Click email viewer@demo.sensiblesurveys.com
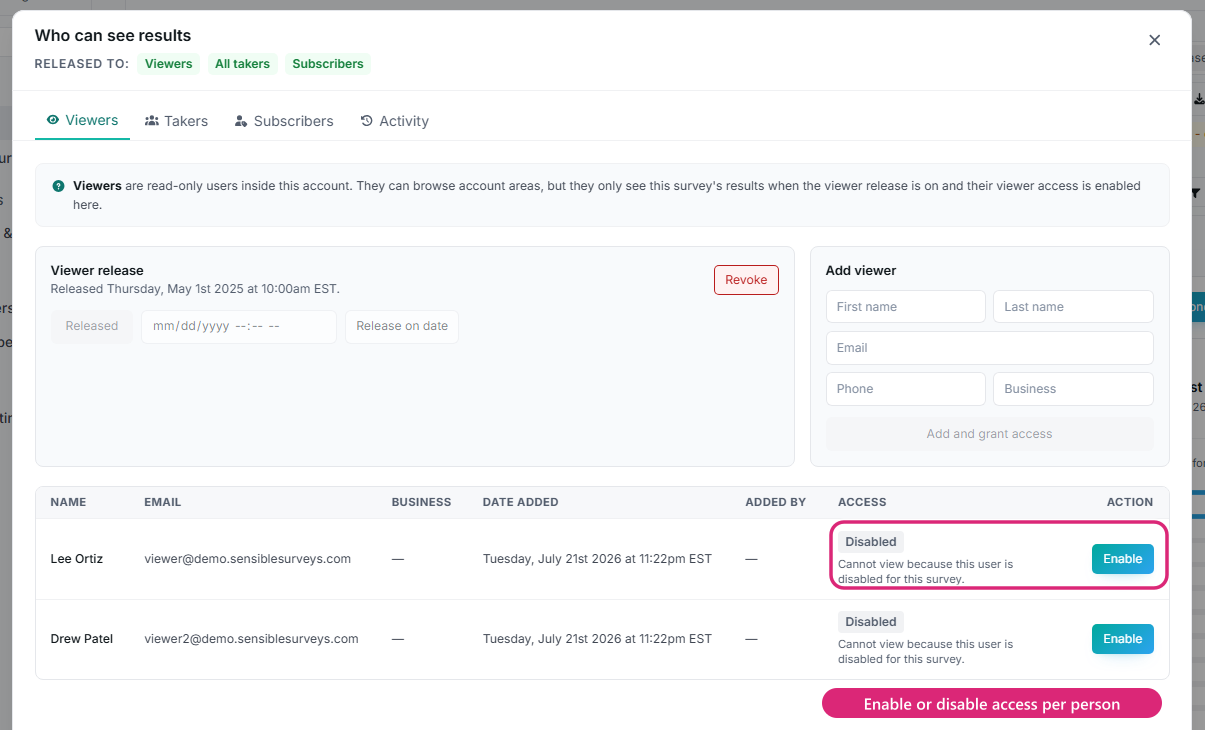The height and width of the screenshot is (730, 1205). pos(247,559)
